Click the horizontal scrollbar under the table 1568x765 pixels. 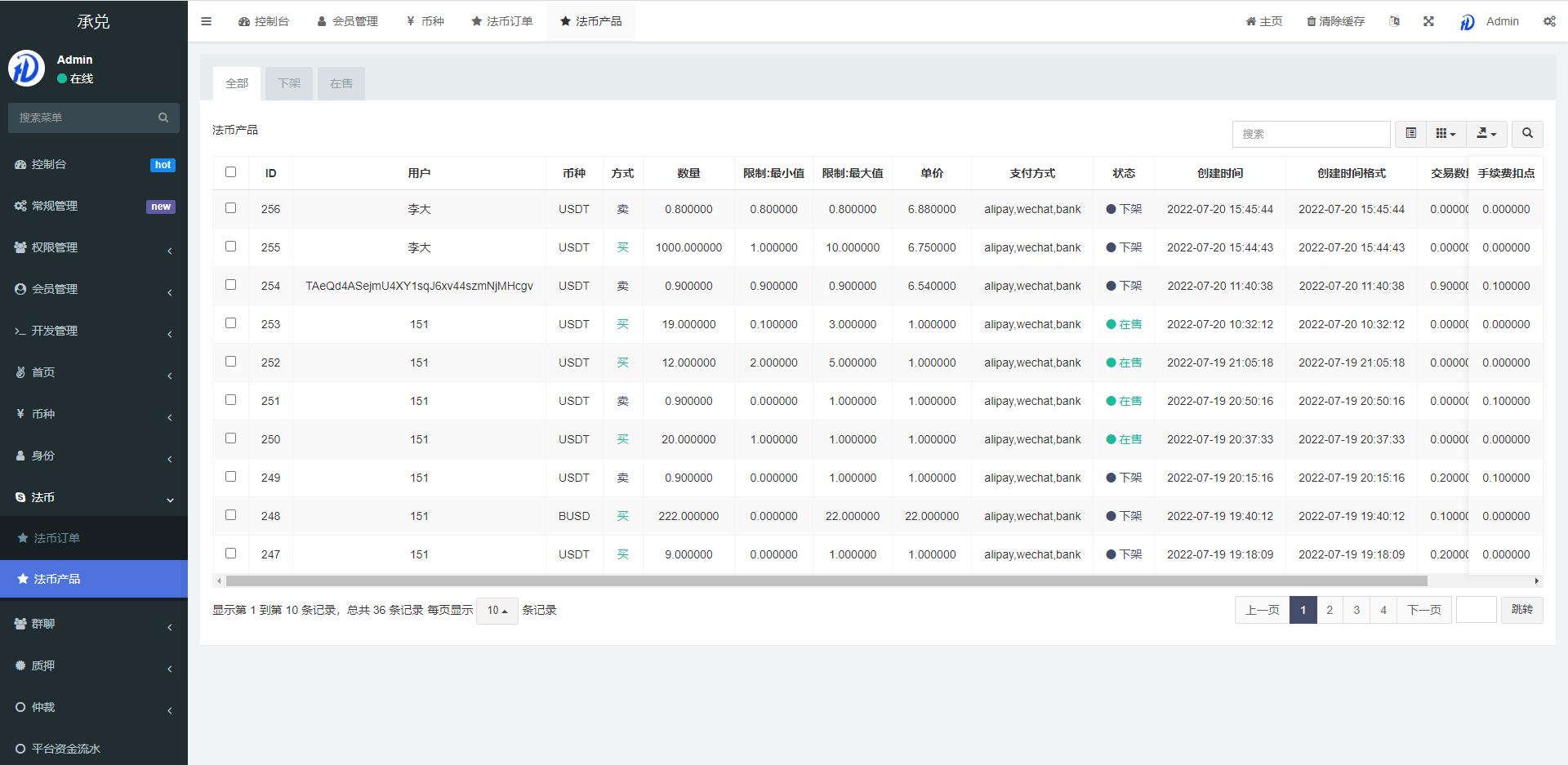click(x=825, y=581)
